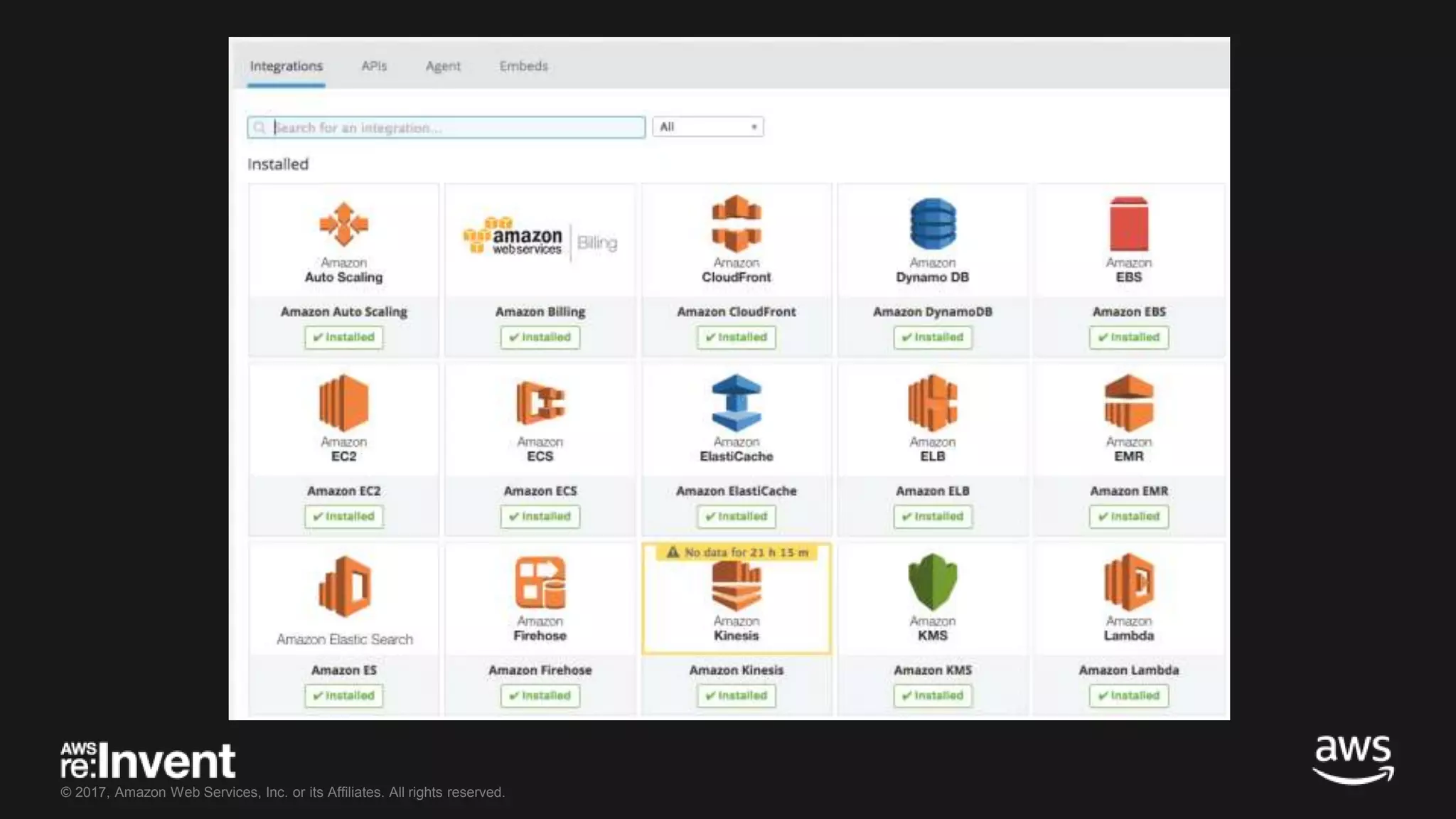Click the Installed button under Amazon KMS
Viewport: 1456px width, 819px height.
933,695
